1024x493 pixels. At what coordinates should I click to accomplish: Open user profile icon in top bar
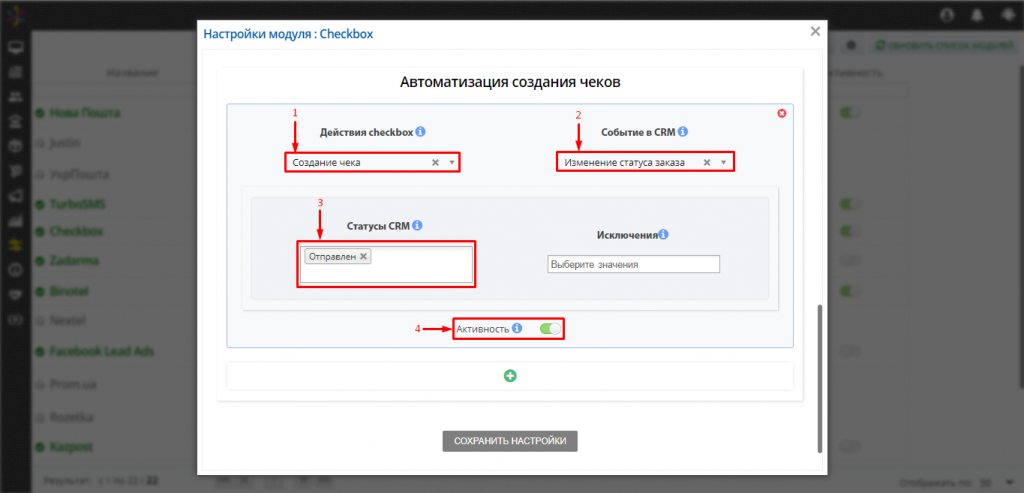click(947, 14)
